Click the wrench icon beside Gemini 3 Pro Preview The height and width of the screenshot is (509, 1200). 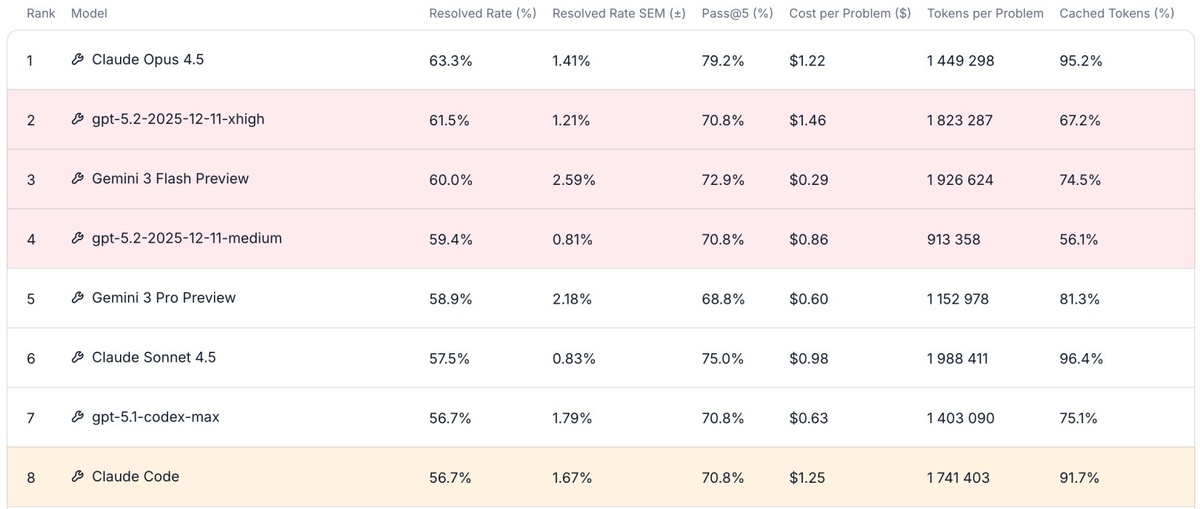point(78,298)
